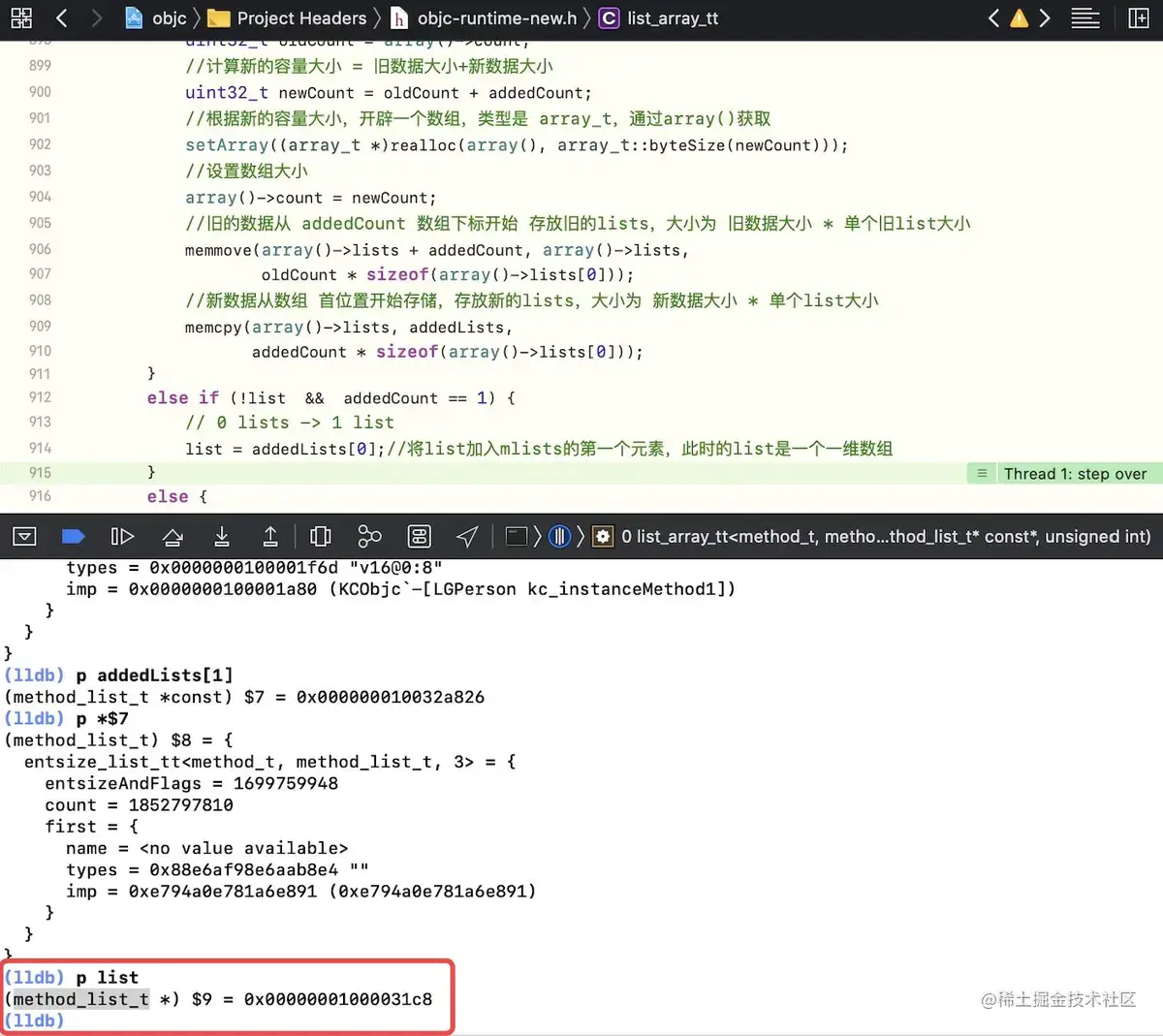The image size is (1163, 1036).
Task: Open the stack frame 0 list_array_tt selector
Action: [886, 536]
